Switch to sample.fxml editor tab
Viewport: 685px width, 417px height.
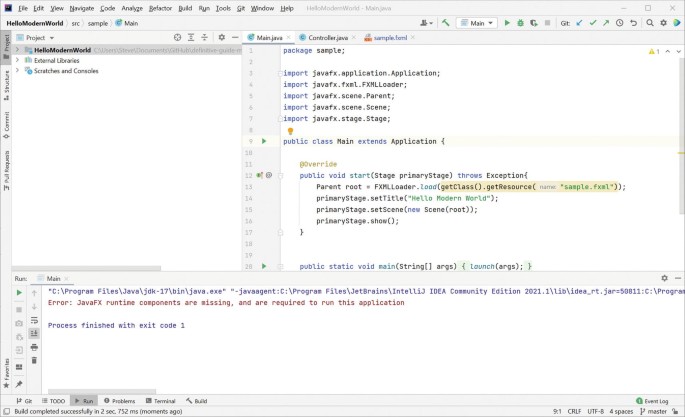[x=389, y=38]
